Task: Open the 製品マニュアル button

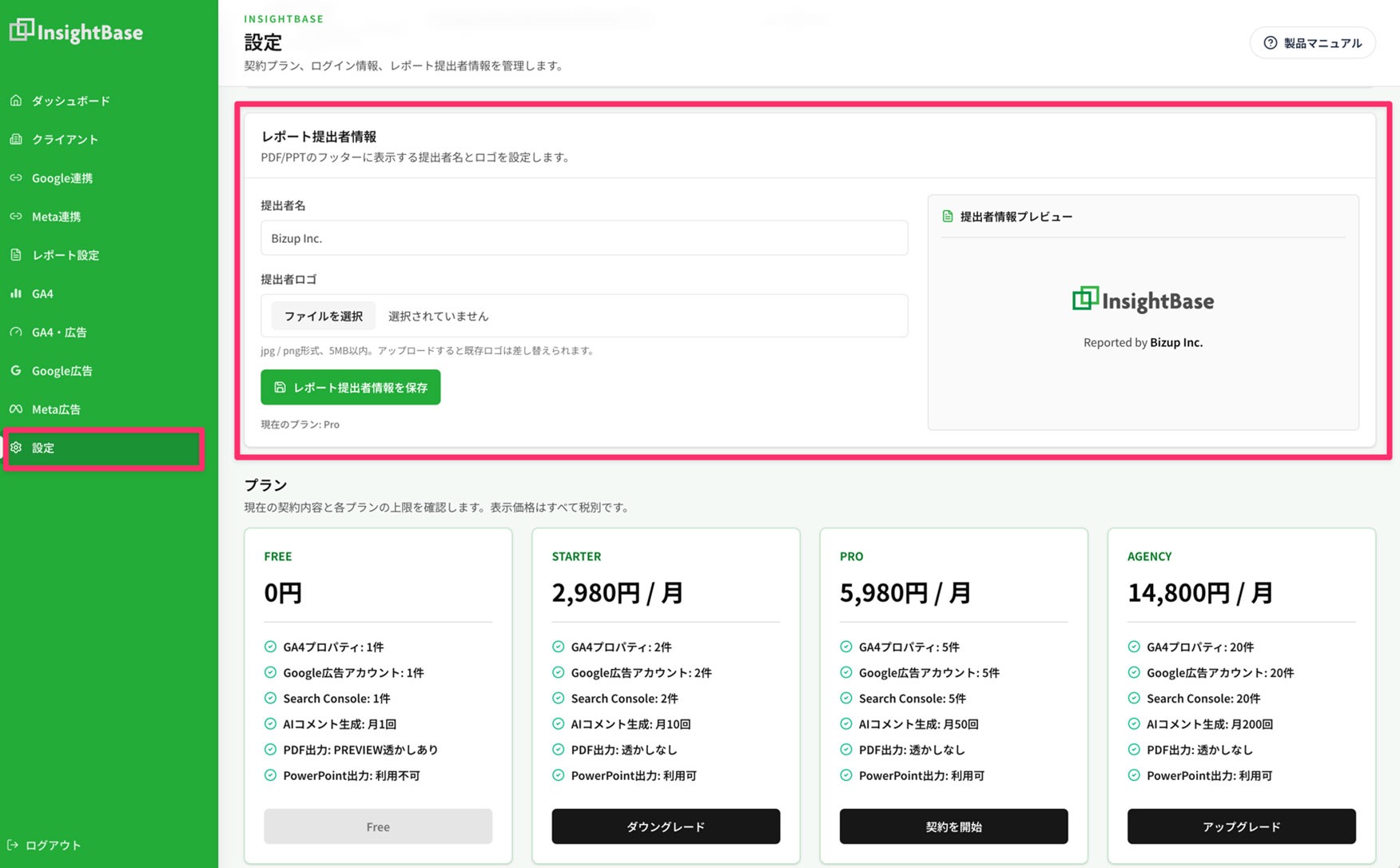Action: click(x=1312, y=43)
